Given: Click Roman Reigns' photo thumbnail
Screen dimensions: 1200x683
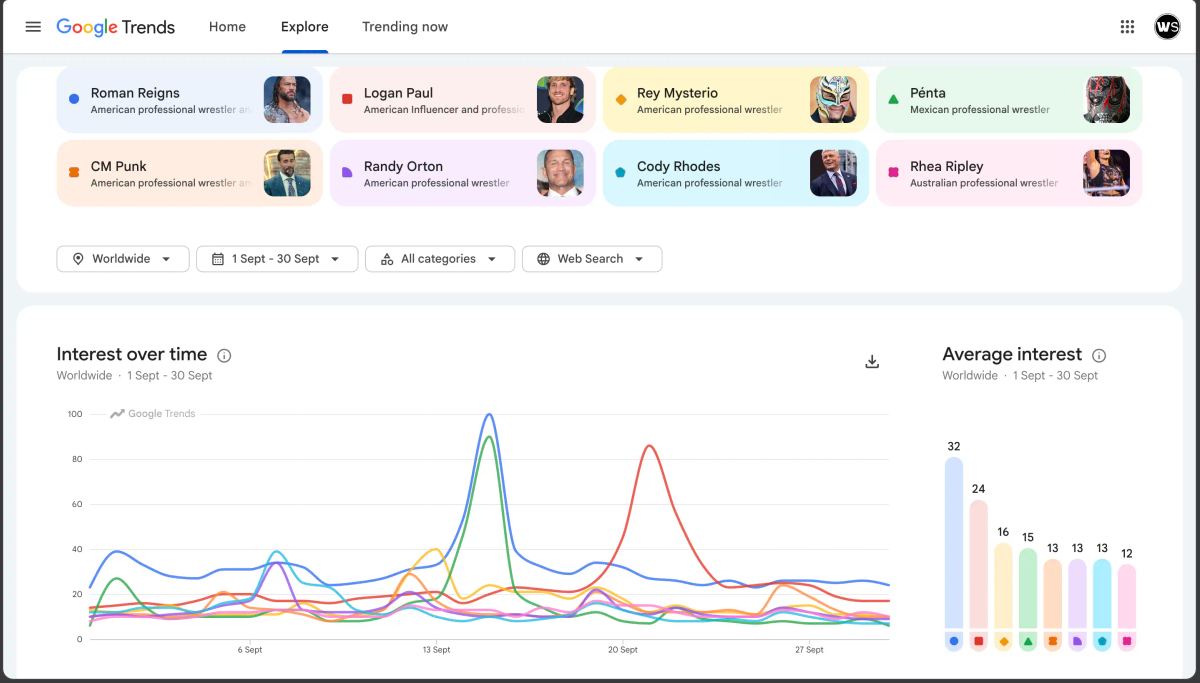Looking at the screenshot, I should 287,100.
